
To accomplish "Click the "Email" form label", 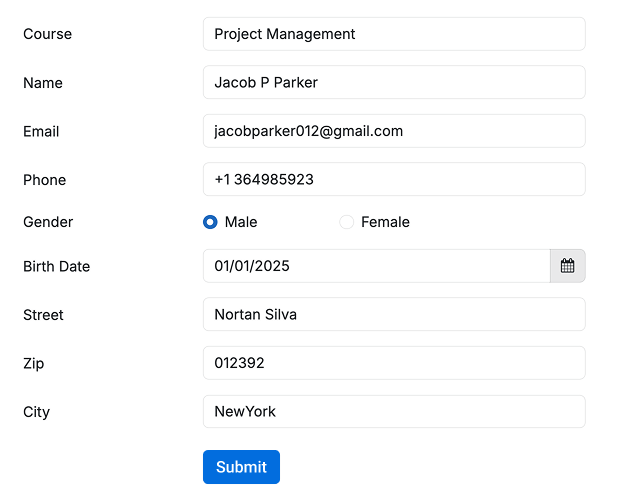I will pyautogui.click(x=41, y=131).
